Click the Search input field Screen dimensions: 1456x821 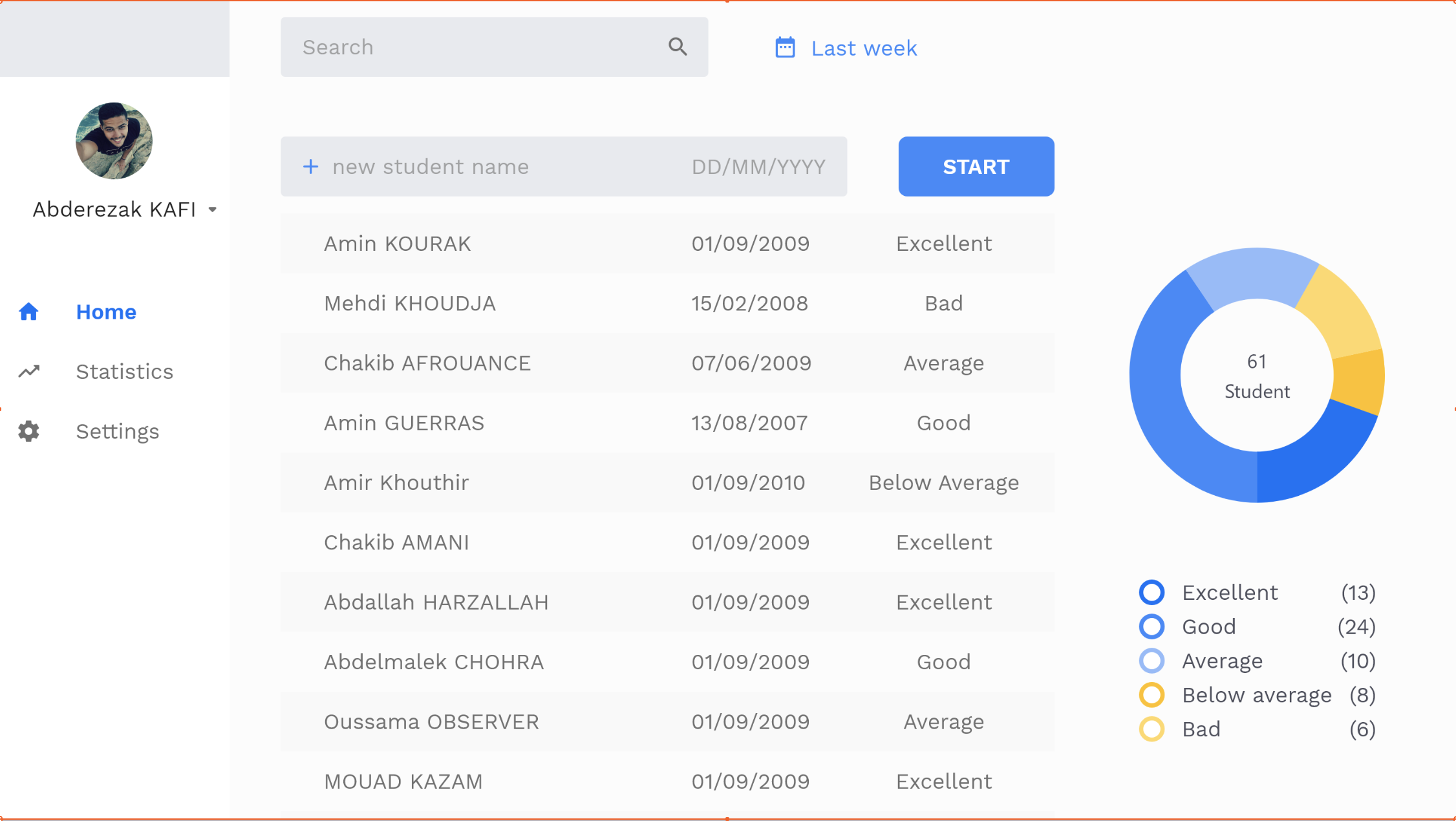coord(478,47)
